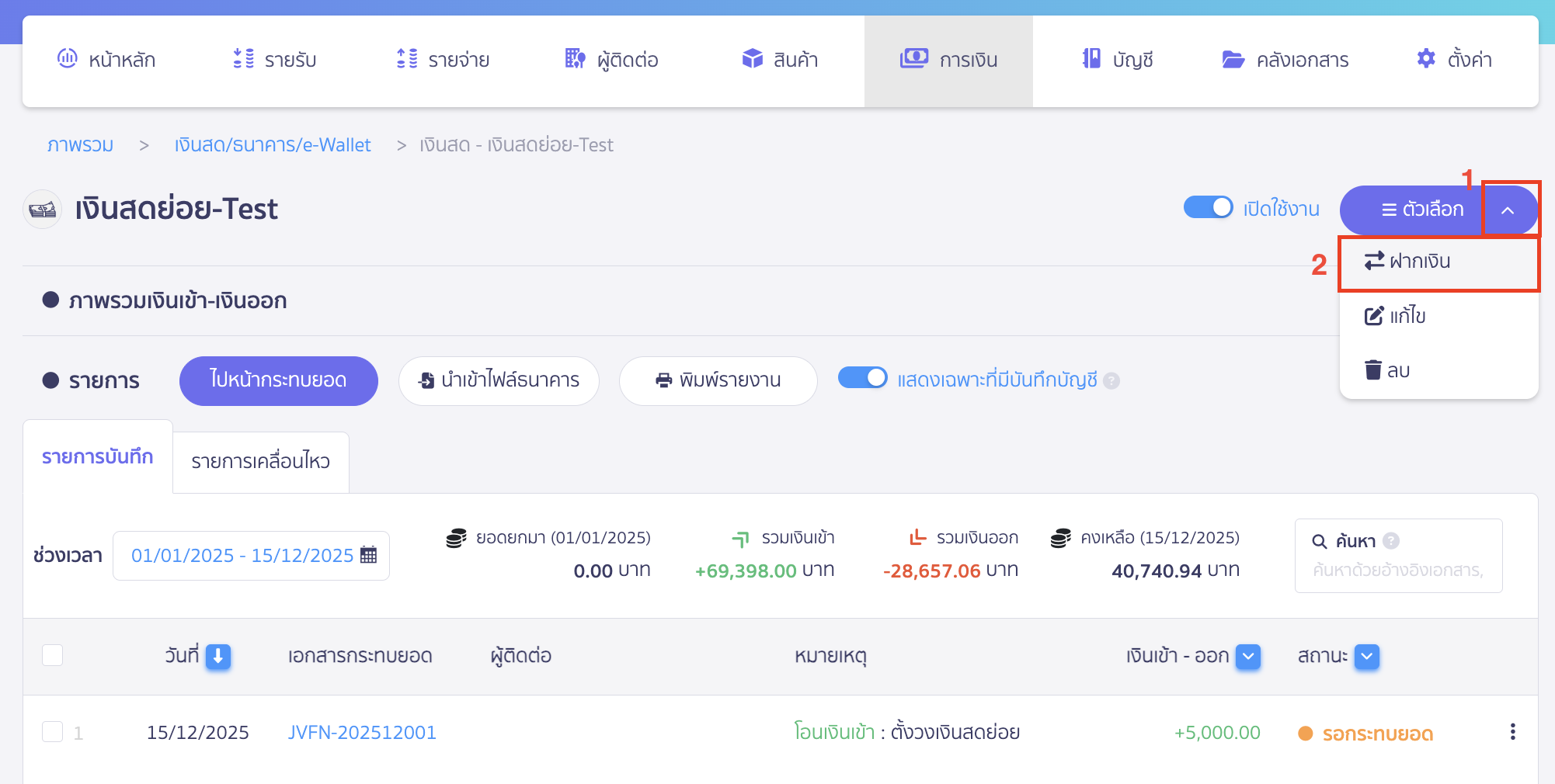Select the สินค้า products cube icon
This screenshot has width=1555, height=784.
[752, 57]
